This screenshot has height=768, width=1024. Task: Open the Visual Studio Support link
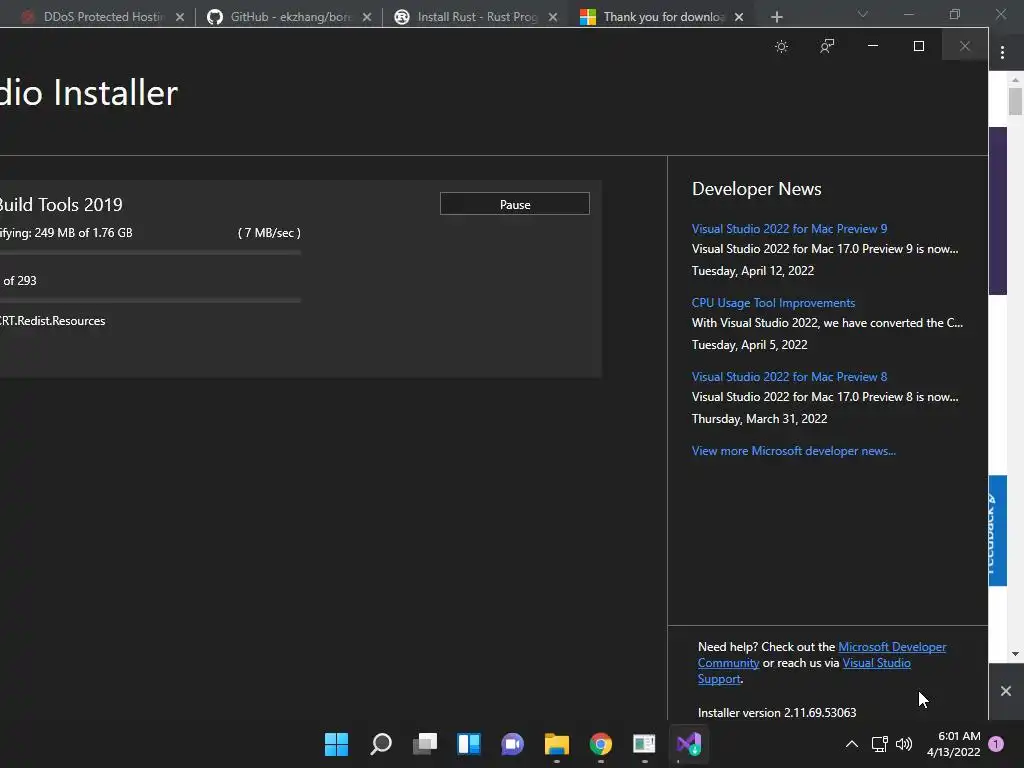click(876, 663)
